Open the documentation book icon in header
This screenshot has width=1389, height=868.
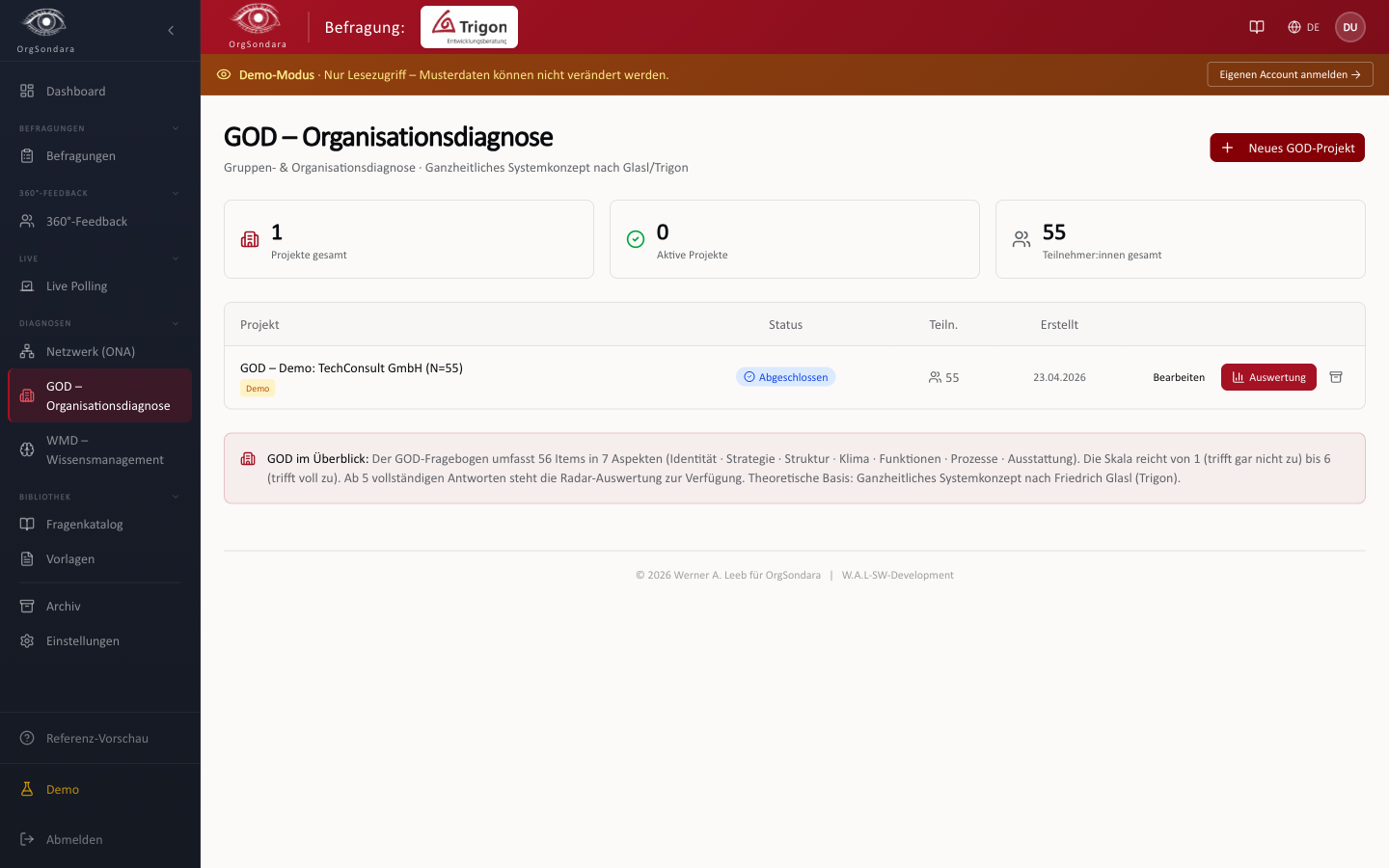tap(1257, 27)
